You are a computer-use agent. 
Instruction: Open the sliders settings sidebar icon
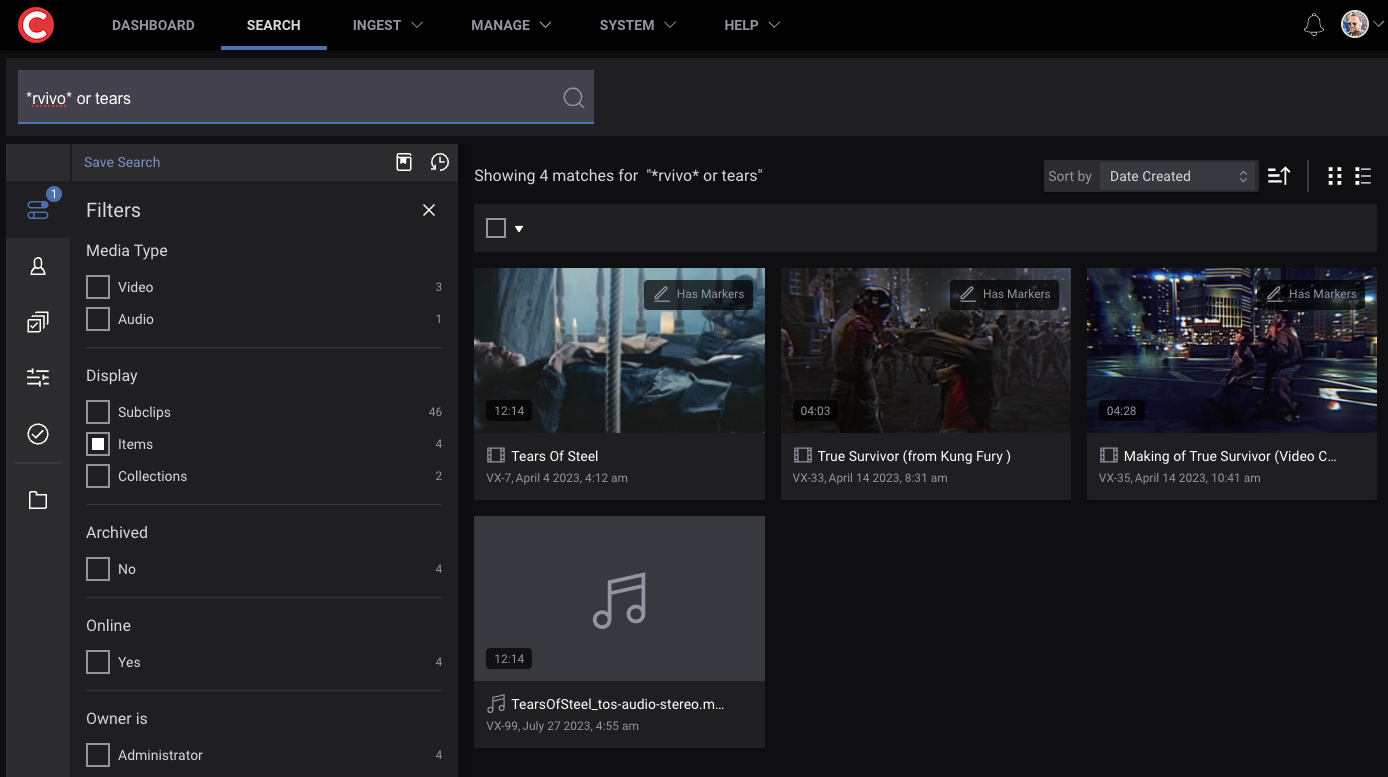point(38,377)
